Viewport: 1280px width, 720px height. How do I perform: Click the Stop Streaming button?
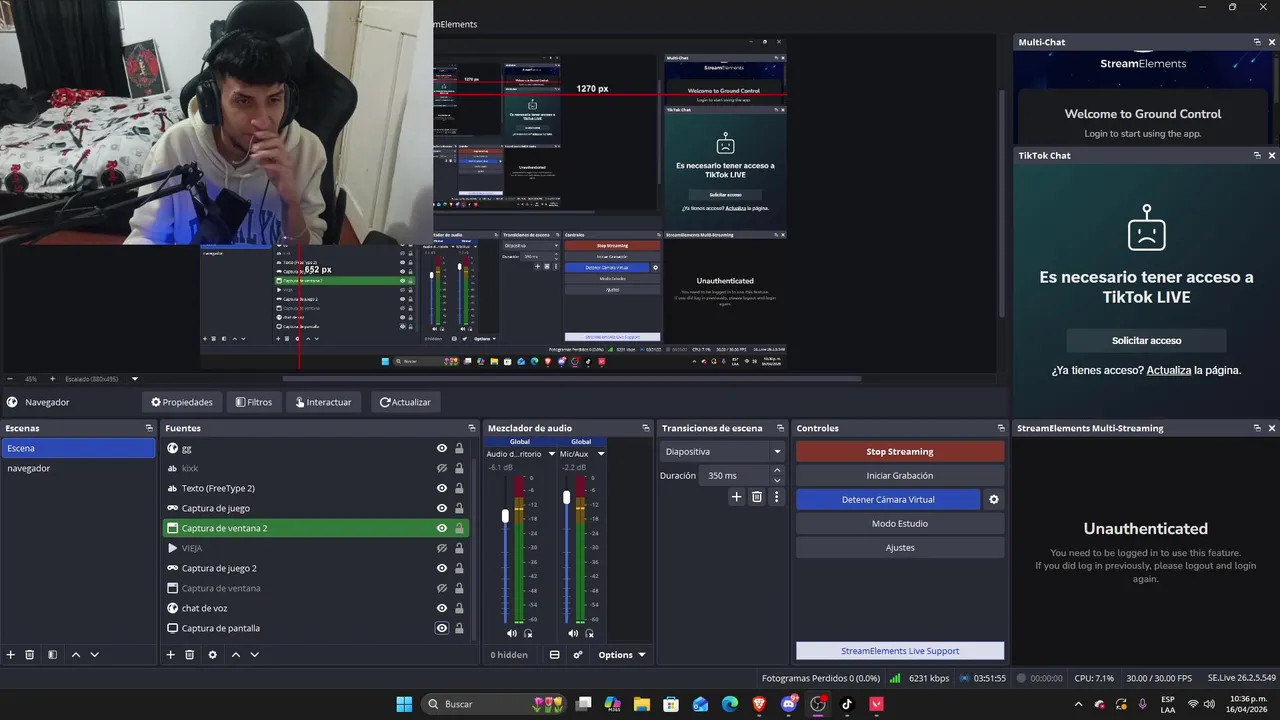(x=900, y=451)
